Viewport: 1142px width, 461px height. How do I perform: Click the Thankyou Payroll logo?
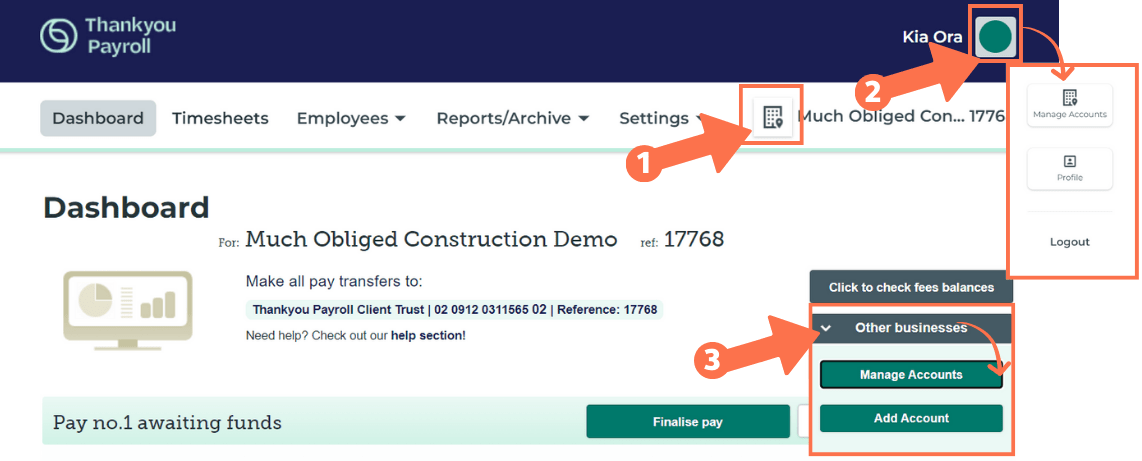(108, 36)
